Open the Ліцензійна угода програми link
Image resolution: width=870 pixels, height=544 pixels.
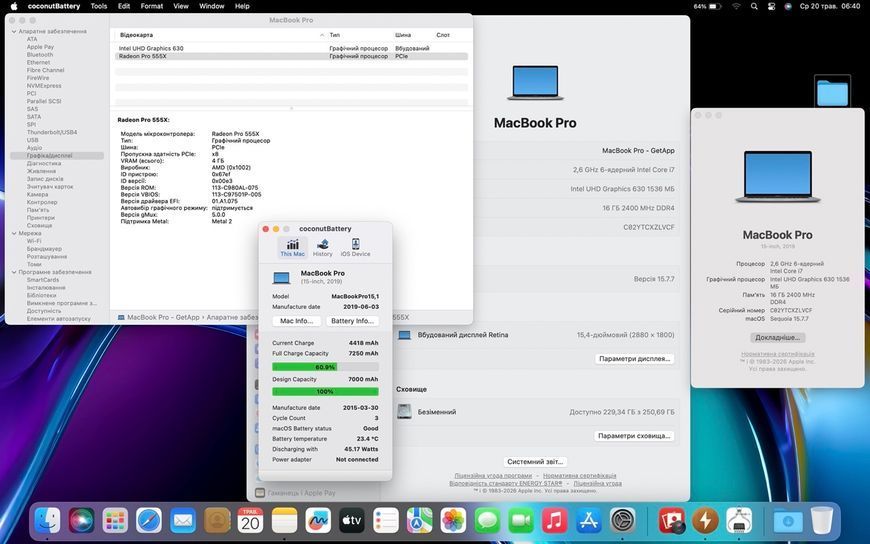[493, 476]
